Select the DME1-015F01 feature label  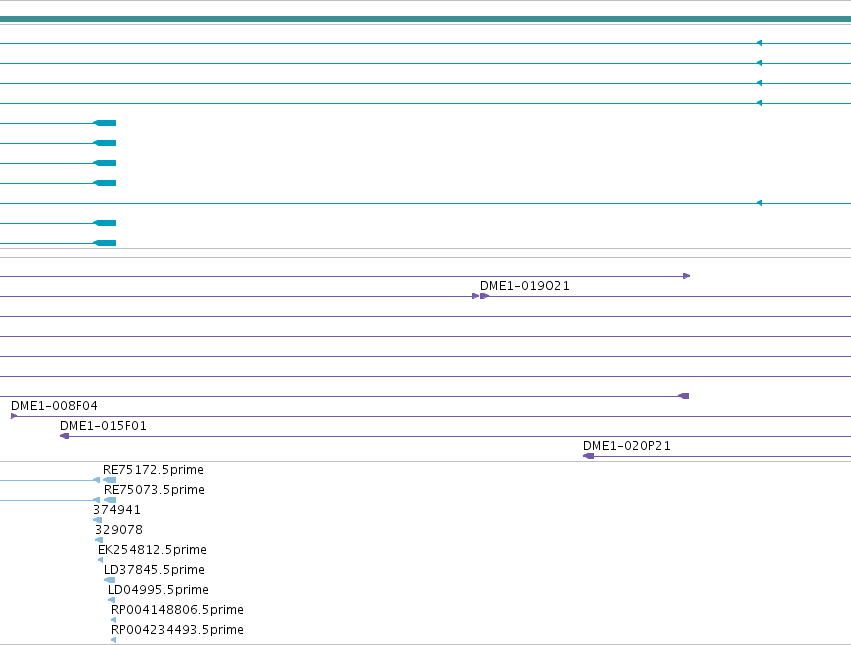[103, 426]
